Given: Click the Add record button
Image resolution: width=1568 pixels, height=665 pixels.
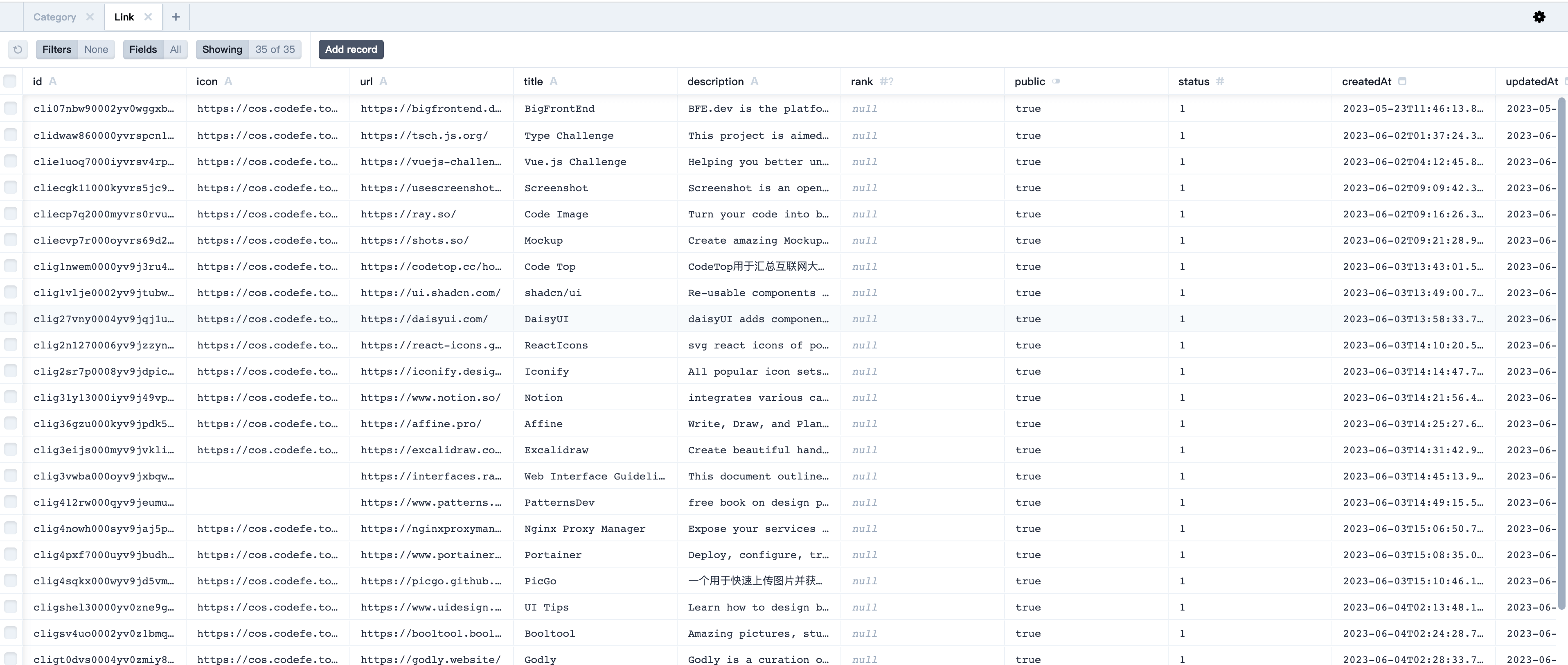Looking at the screenshot, I should coord(351,49).
